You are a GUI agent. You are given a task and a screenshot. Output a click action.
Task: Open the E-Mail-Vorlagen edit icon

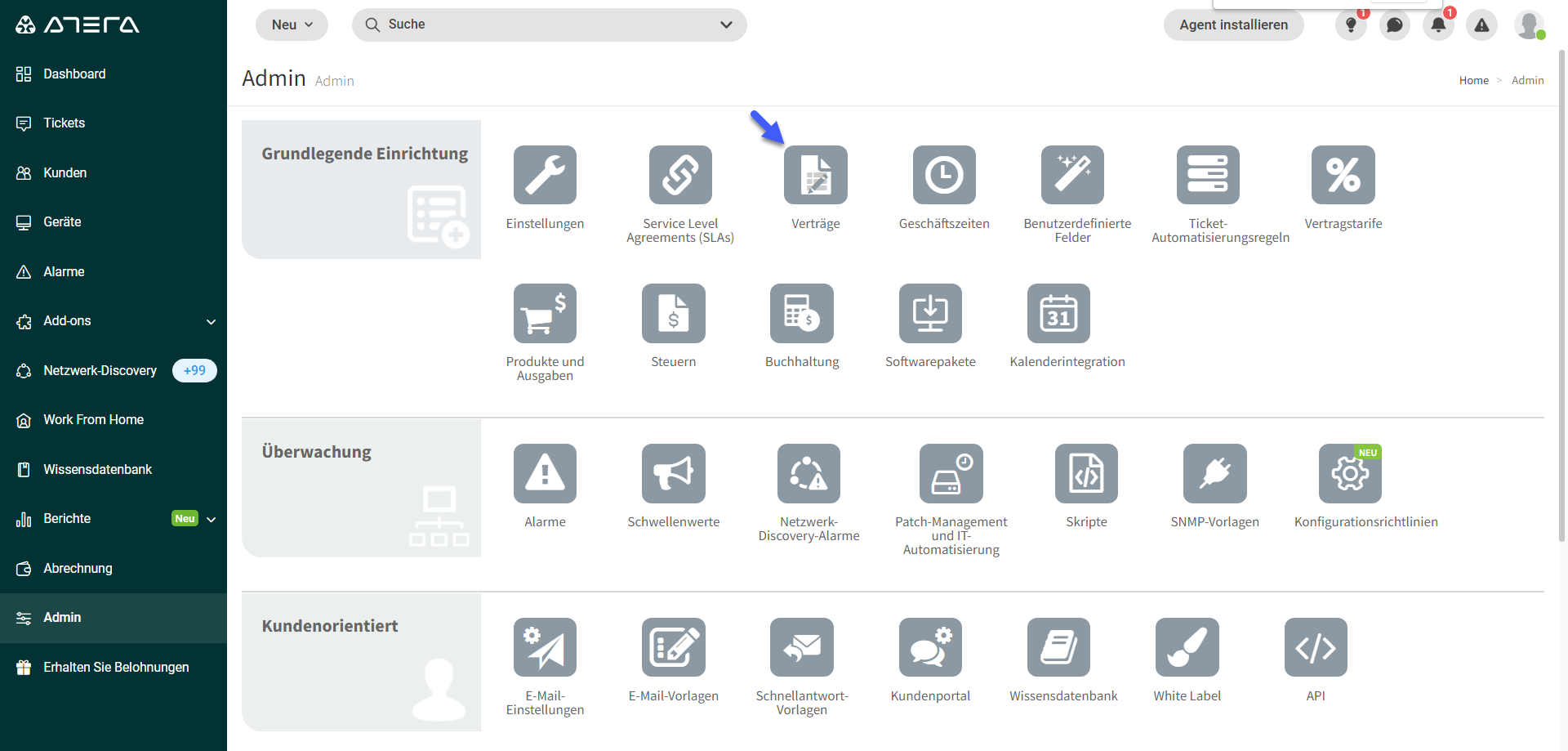[x=674, y=647]
